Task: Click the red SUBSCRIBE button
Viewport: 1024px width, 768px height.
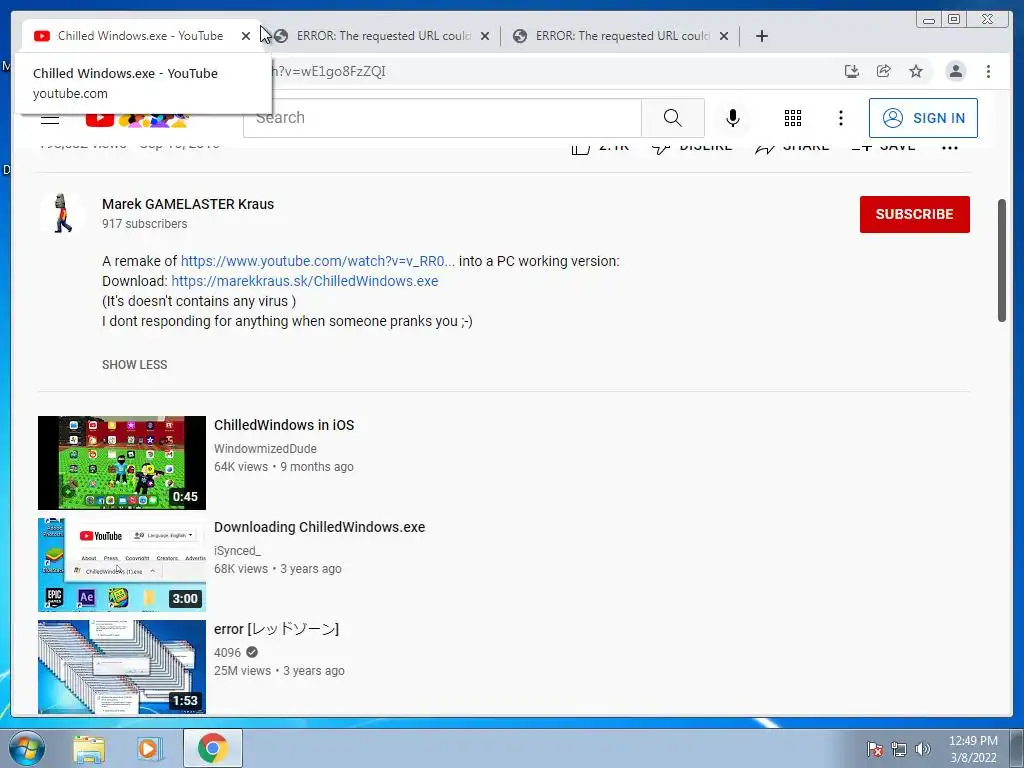Action: [914, 214]
